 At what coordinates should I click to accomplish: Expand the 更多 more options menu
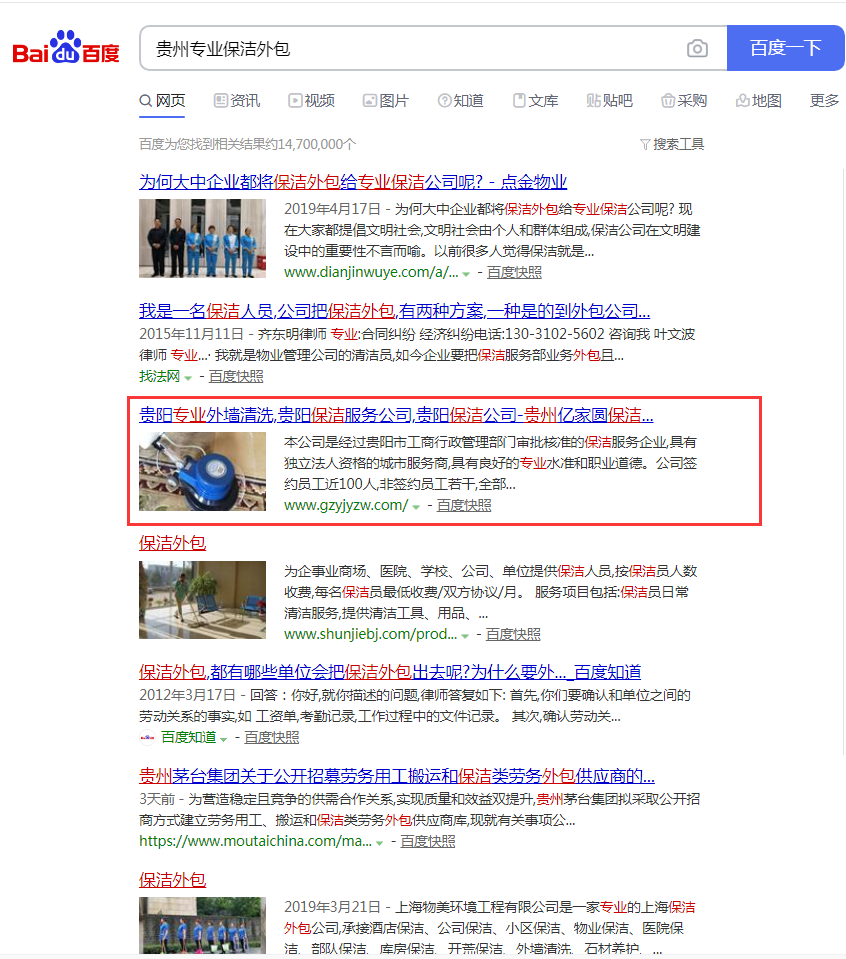click(x=822, y=100)
